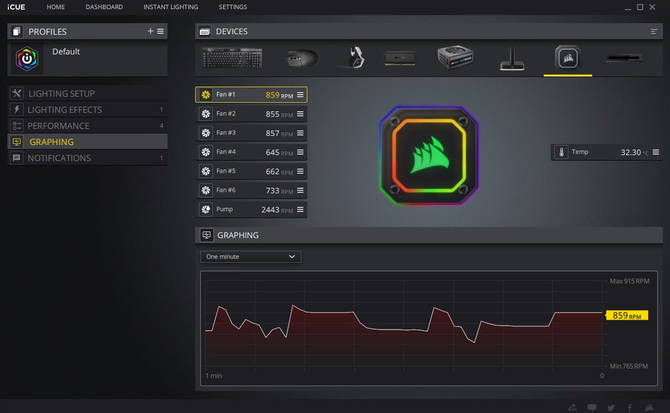
Task: Open the Facebook link in footer
Action: tap(629, 407)
